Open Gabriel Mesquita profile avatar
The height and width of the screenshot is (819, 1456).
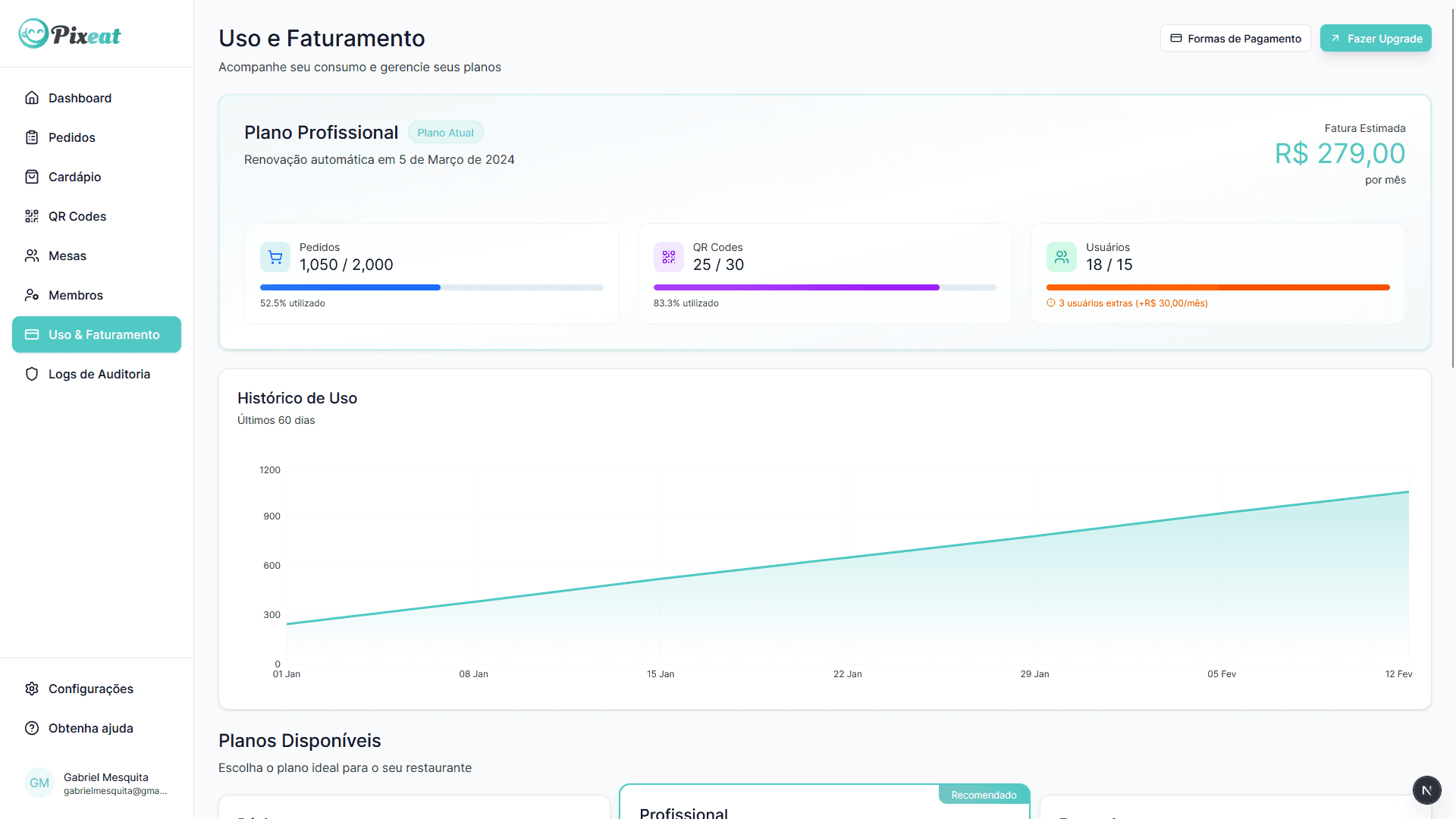tap(39, 783)
